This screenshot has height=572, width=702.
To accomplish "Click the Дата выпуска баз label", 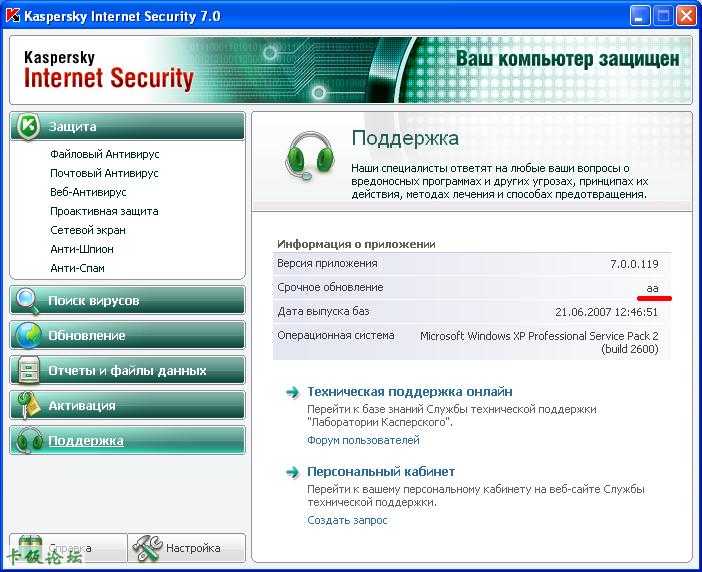I will click(x=323, y=312).
